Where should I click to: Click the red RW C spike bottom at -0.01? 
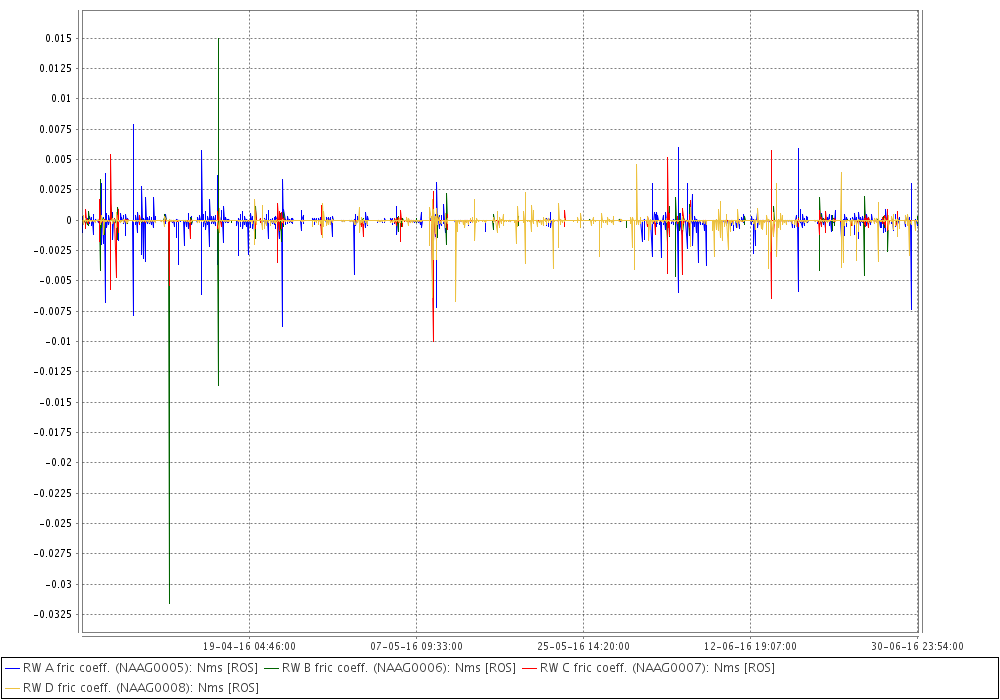[x=434, y=340]
